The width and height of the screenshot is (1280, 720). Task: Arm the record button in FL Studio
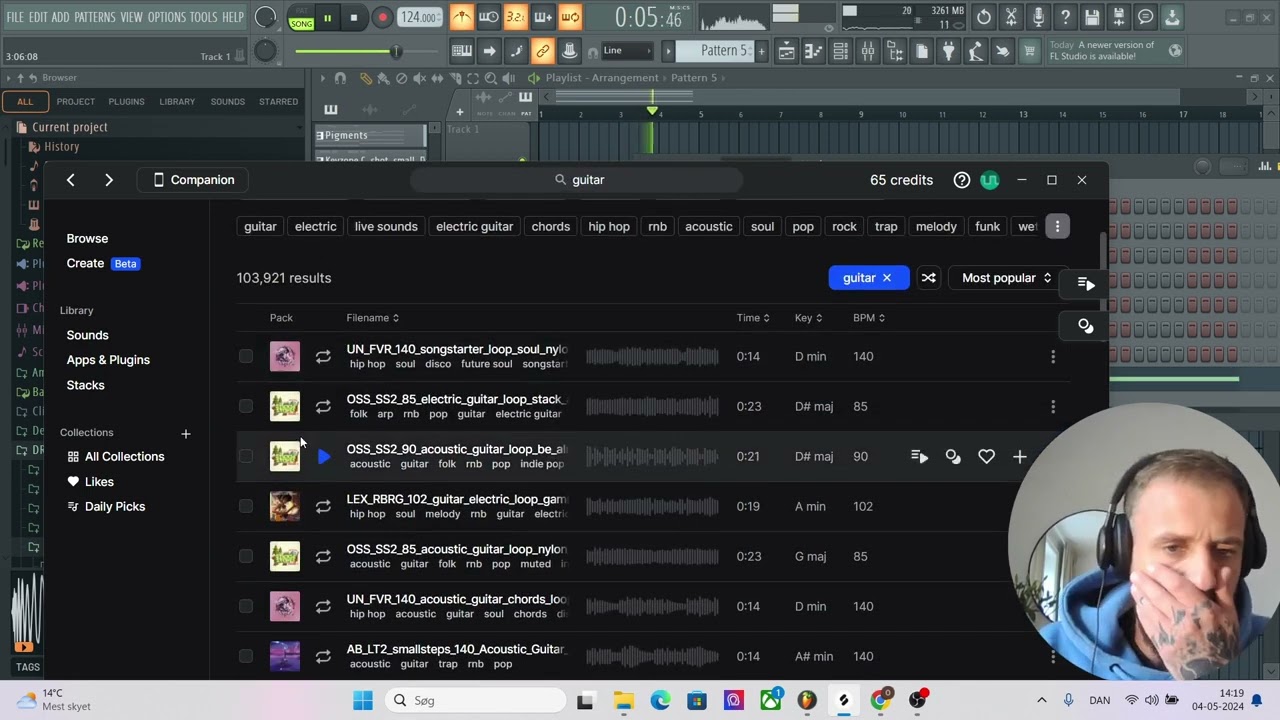(382, 17)
